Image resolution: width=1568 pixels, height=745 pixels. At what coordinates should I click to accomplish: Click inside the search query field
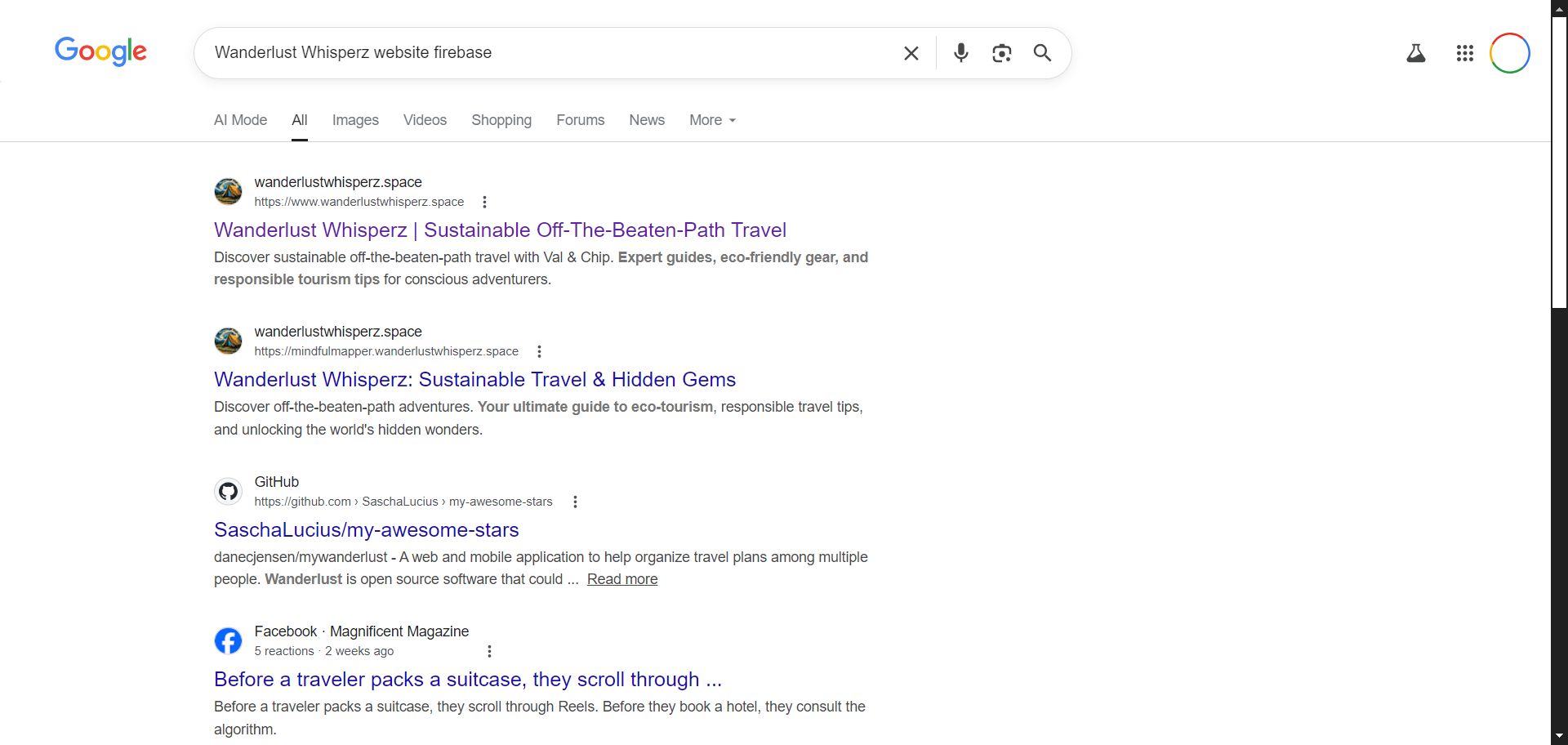pos(539,53)
